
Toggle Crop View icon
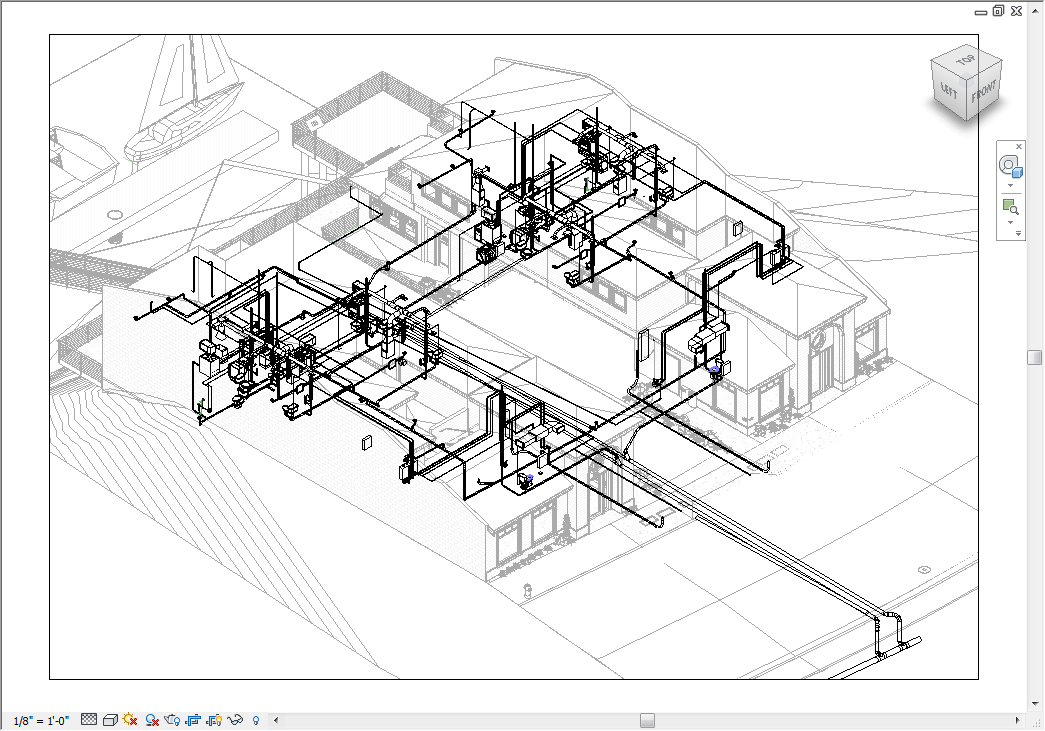tap(193, 720)
